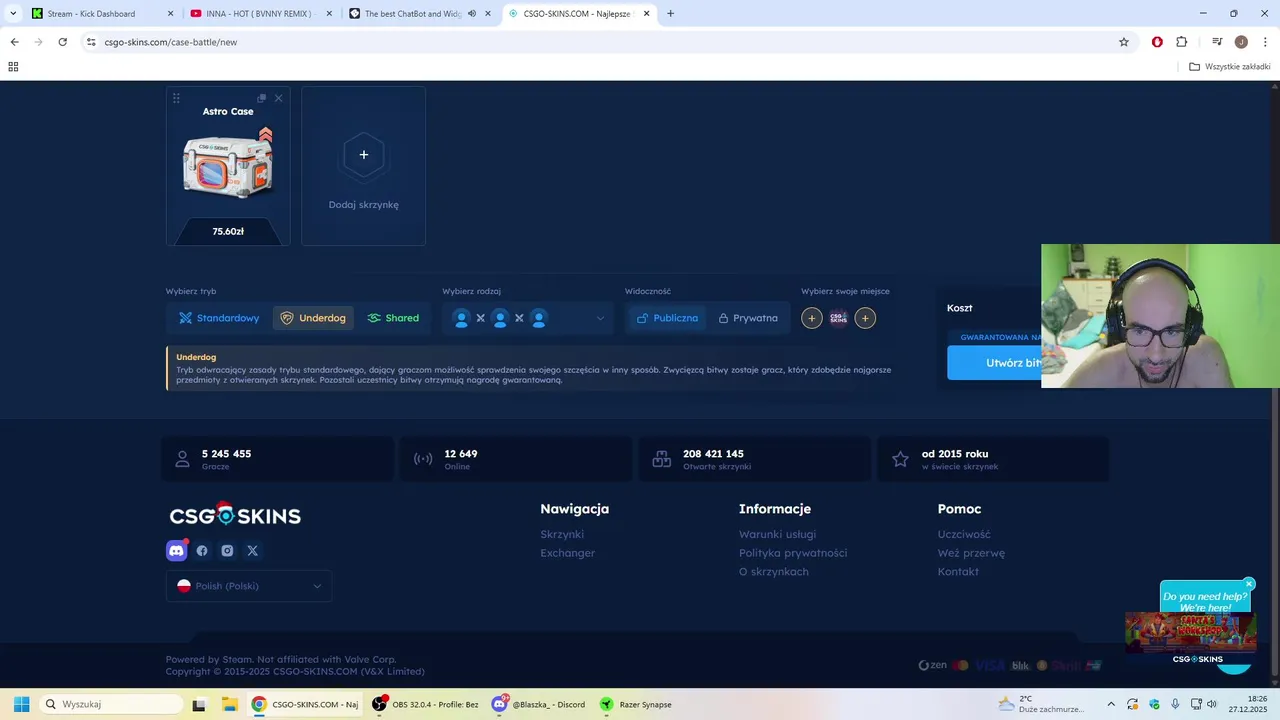
Task: Grab the Astro Case drag handle
Action: 176,98
